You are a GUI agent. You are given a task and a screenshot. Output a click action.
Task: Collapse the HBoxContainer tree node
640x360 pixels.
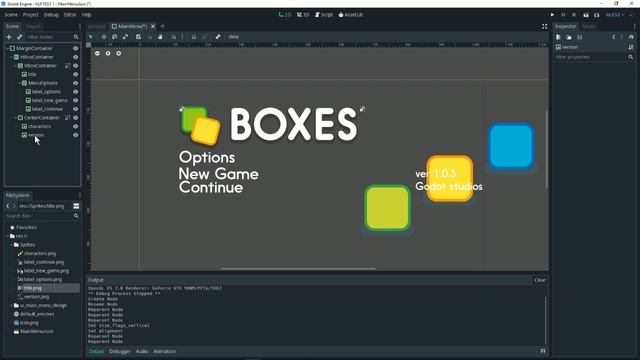coord(11,57)
